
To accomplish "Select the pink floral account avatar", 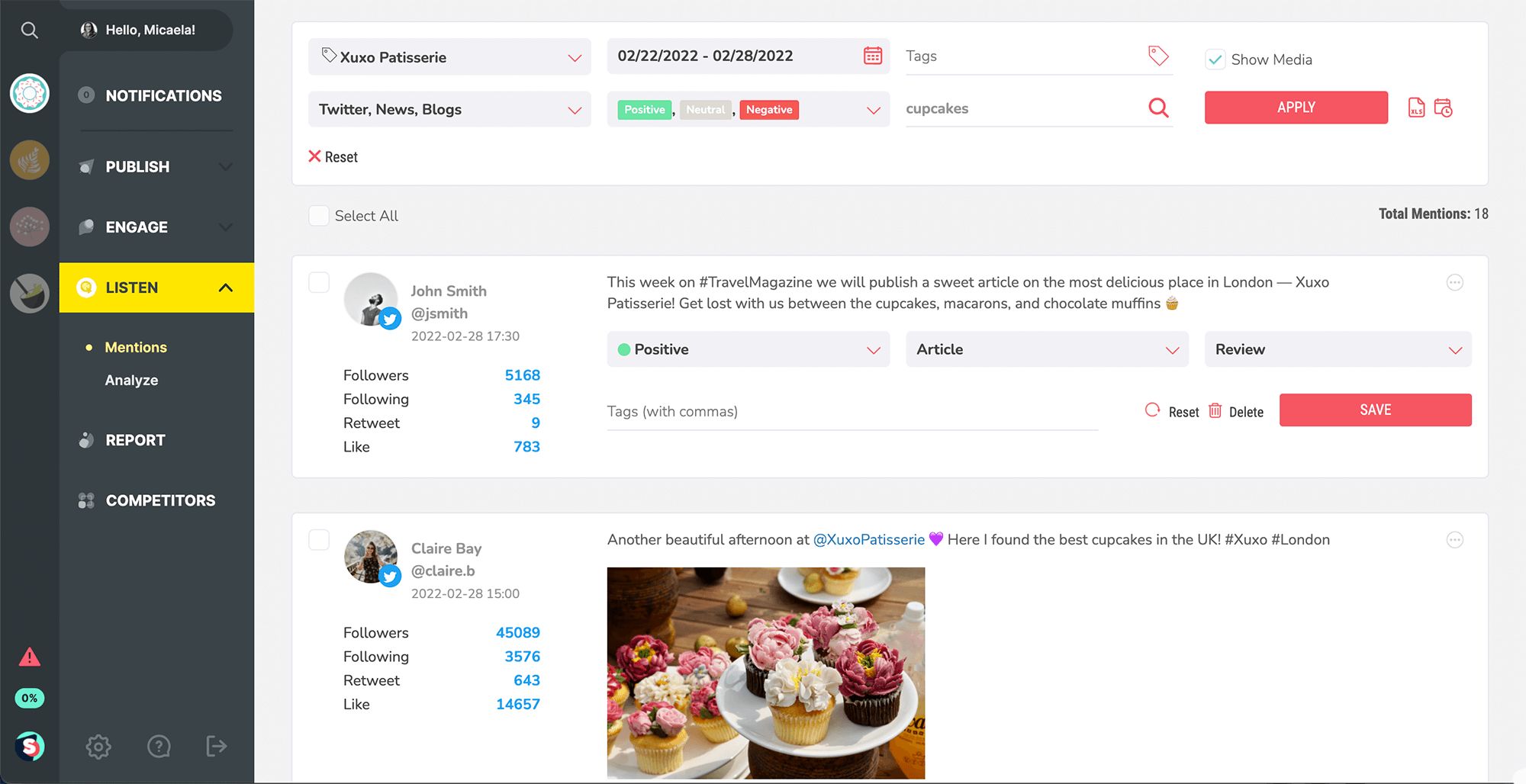I will [30, 227].
